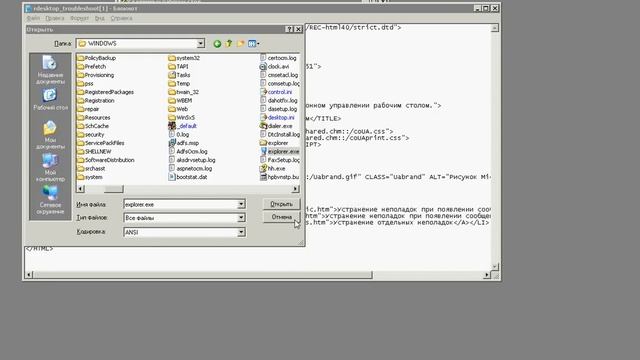Click the Отмена button
The image size is (640, 360).
pos(281,217)
